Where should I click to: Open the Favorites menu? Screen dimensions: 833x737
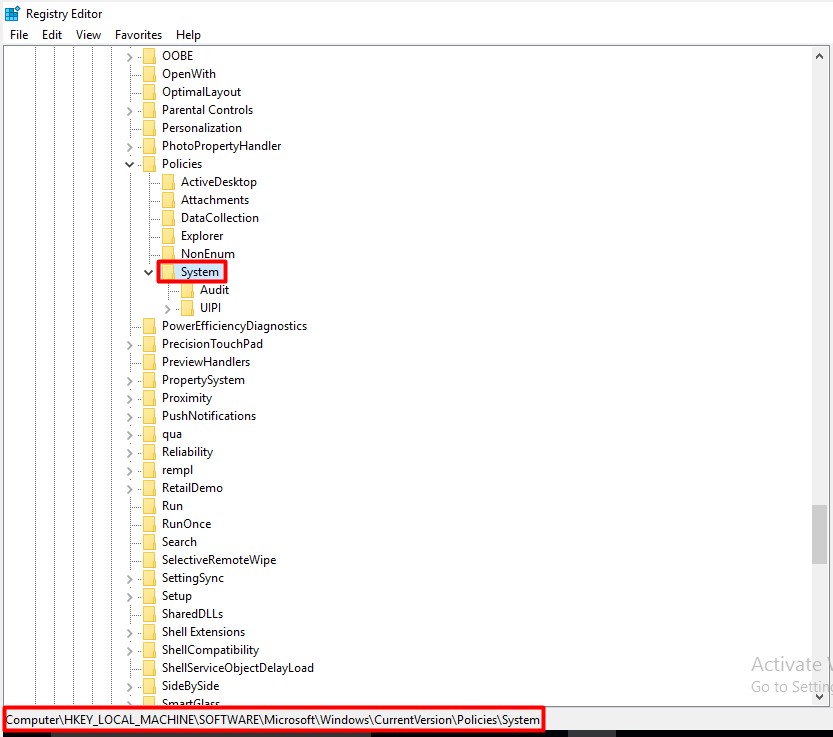[x=138, y=35]
